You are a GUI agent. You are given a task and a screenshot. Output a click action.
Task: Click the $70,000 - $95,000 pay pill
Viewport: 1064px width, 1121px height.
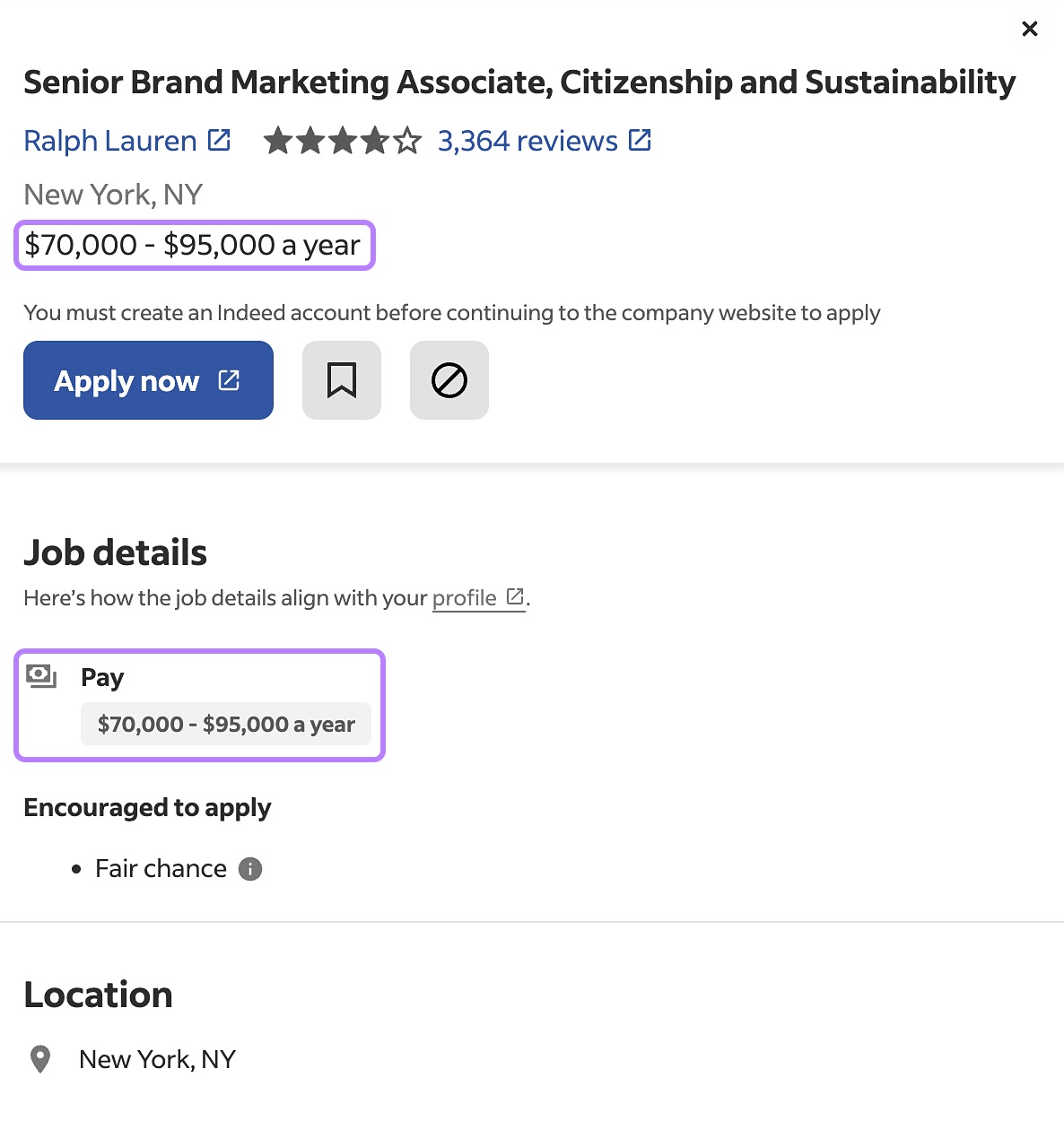[226, 724]
